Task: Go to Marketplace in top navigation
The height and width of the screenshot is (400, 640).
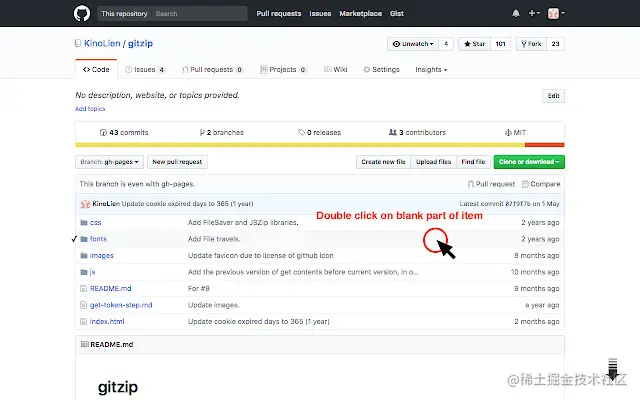Action: (360, 13)
